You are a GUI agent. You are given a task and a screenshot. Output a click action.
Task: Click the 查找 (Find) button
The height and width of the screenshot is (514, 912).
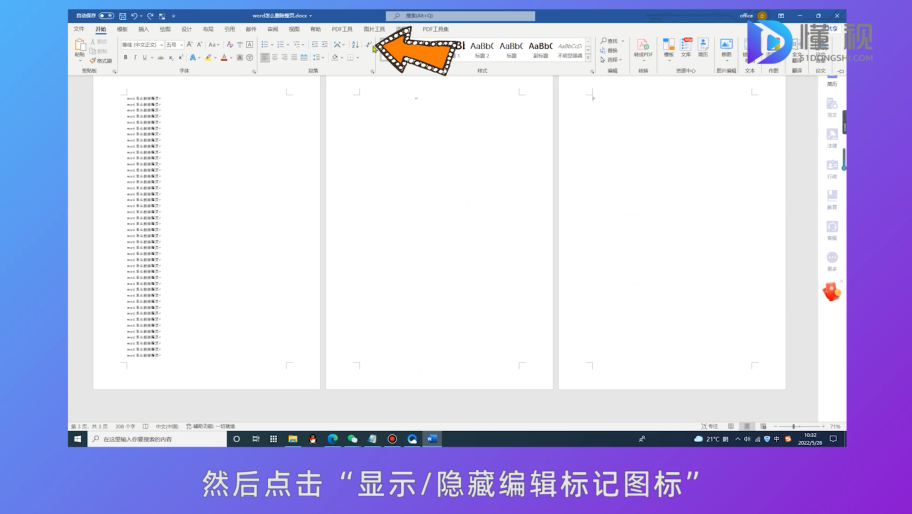[x=610, y=41]
